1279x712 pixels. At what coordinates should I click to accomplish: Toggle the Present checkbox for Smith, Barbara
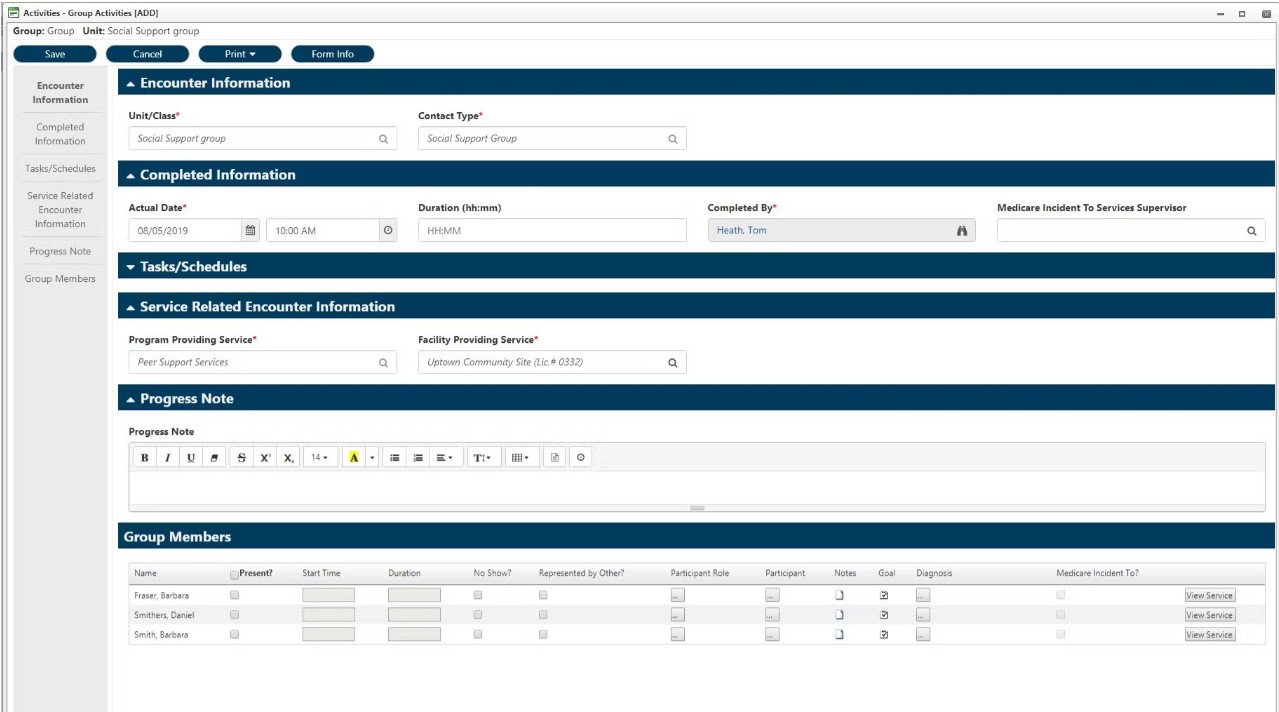click(x=234, y=634)
